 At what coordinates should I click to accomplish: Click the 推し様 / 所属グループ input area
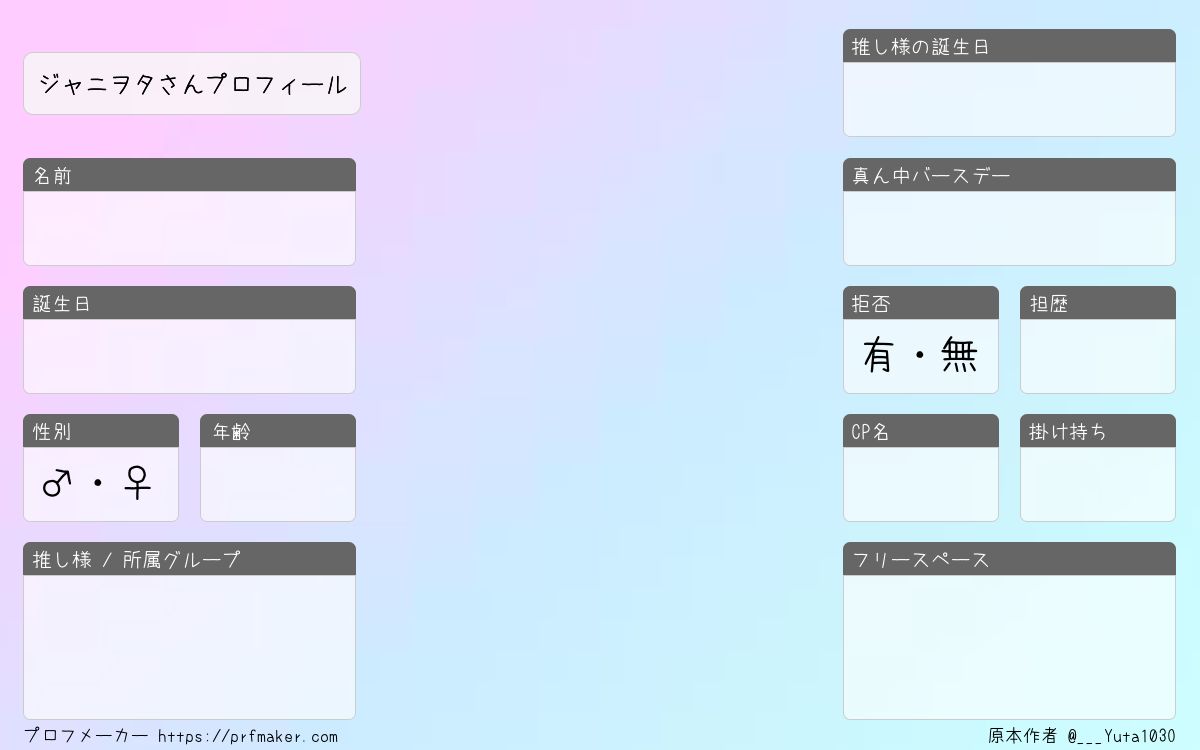point(189,647)
